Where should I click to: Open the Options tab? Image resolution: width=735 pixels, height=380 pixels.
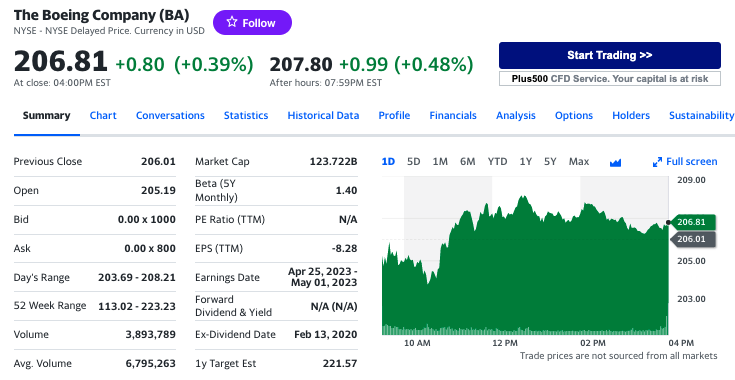[x=574, y=115]
